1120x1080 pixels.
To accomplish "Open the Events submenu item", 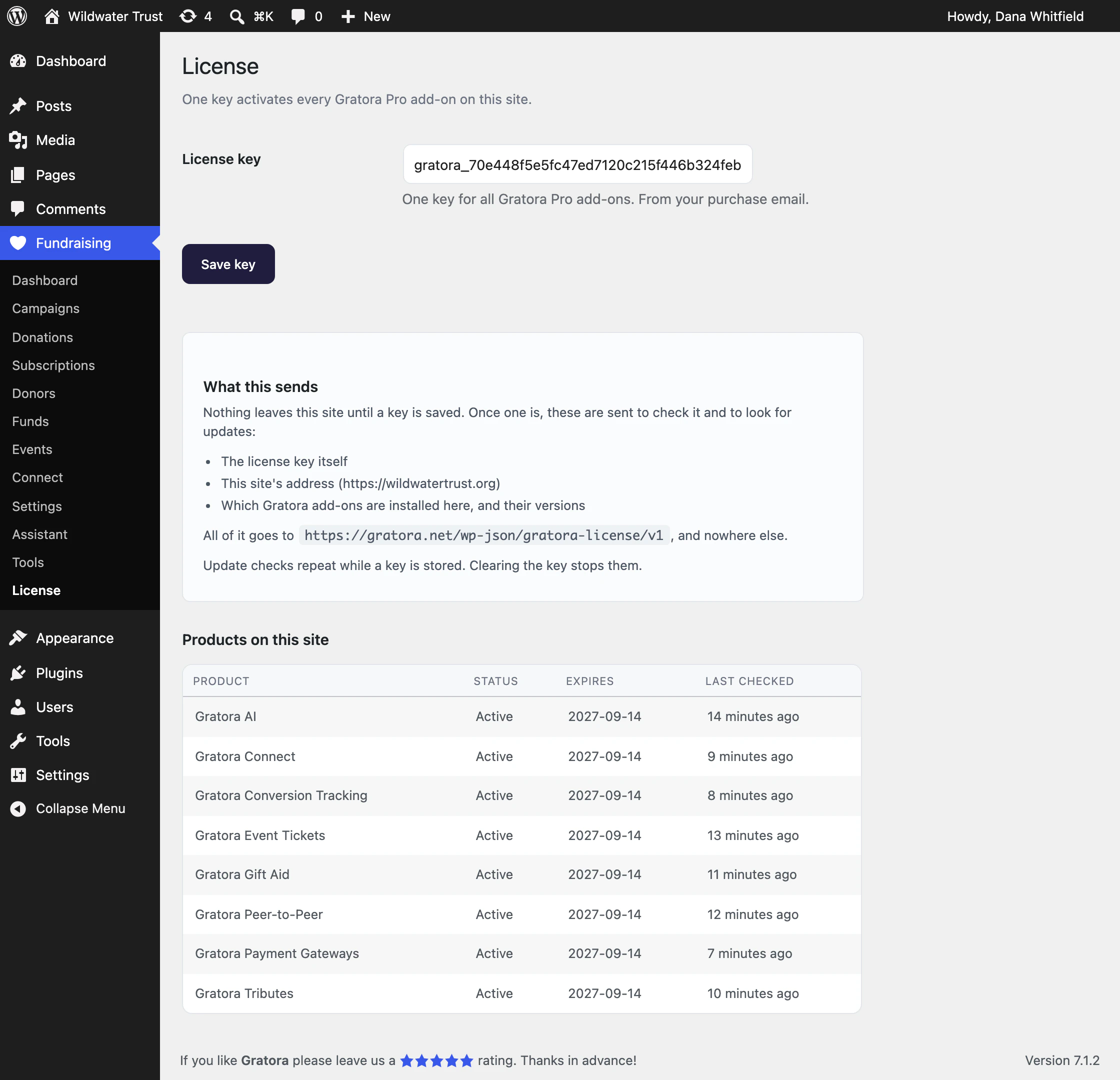I will (32, 449).
